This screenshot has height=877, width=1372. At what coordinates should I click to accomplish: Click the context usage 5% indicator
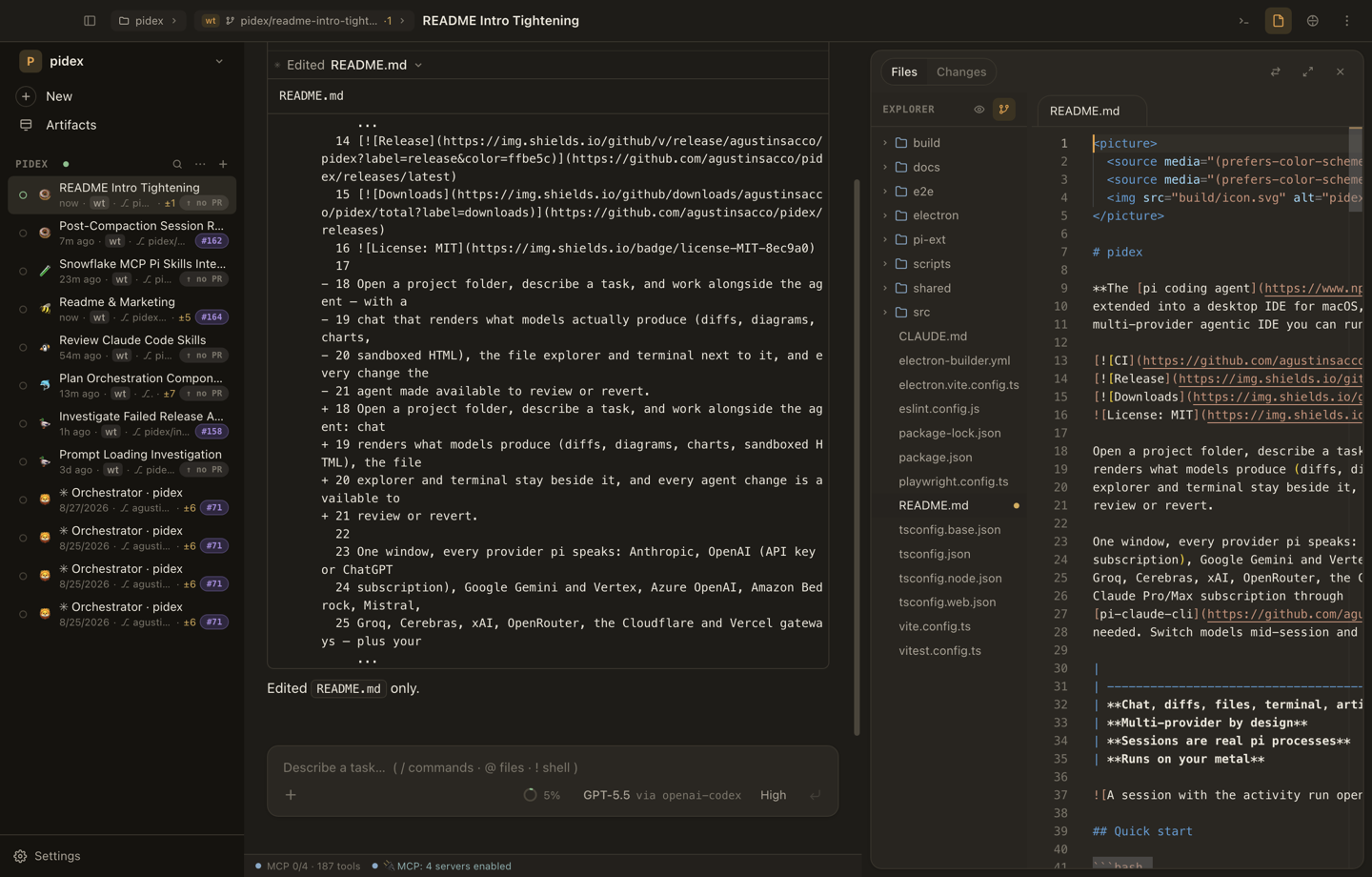(x=542, y=795)
